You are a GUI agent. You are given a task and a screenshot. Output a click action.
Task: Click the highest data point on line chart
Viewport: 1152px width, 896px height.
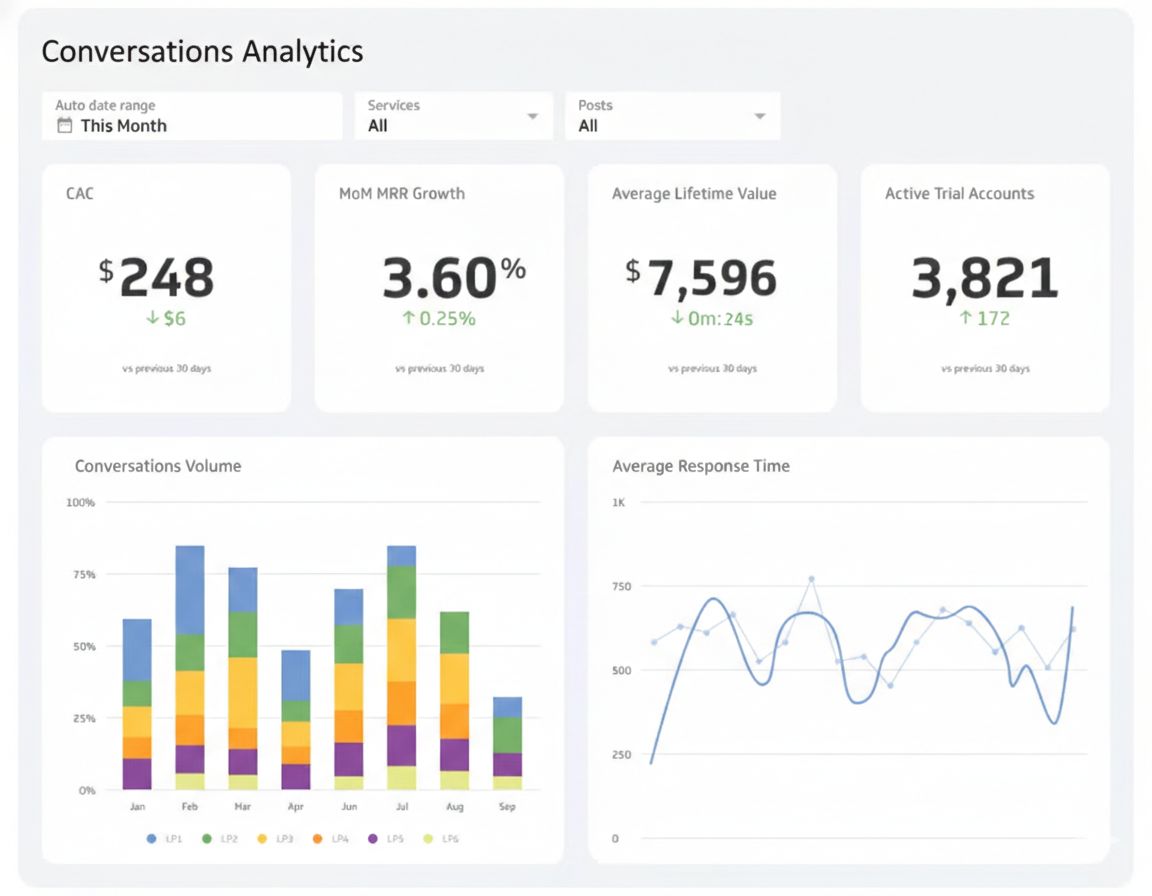point(811,579)
